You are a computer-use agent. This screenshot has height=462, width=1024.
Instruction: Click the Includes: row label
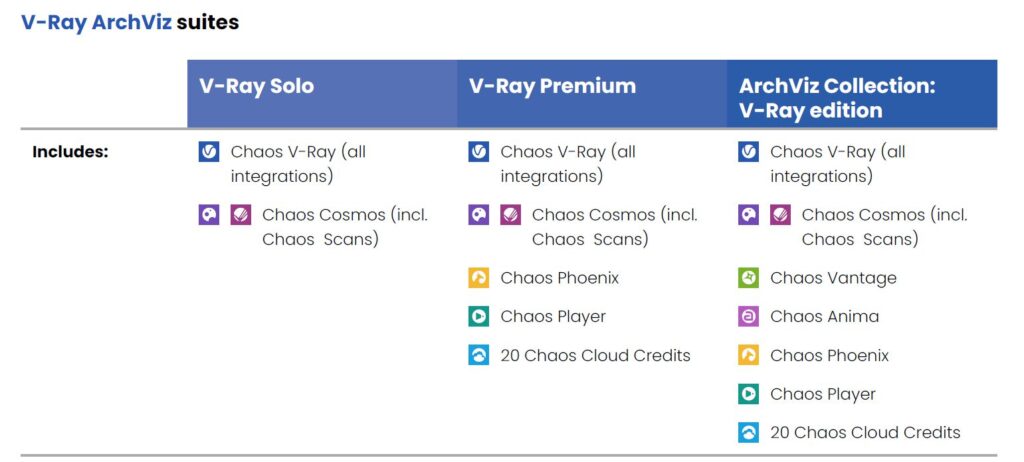pos(70,152)
